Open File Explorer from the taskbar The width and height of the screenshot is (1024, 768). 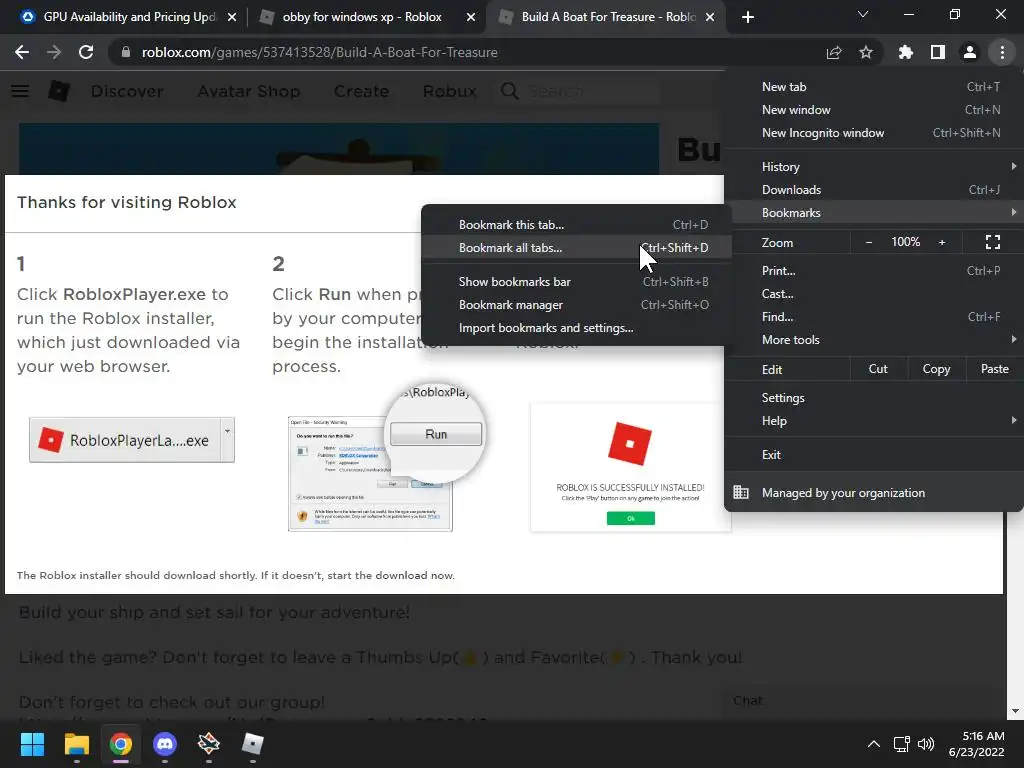click(x=76, y=744)
